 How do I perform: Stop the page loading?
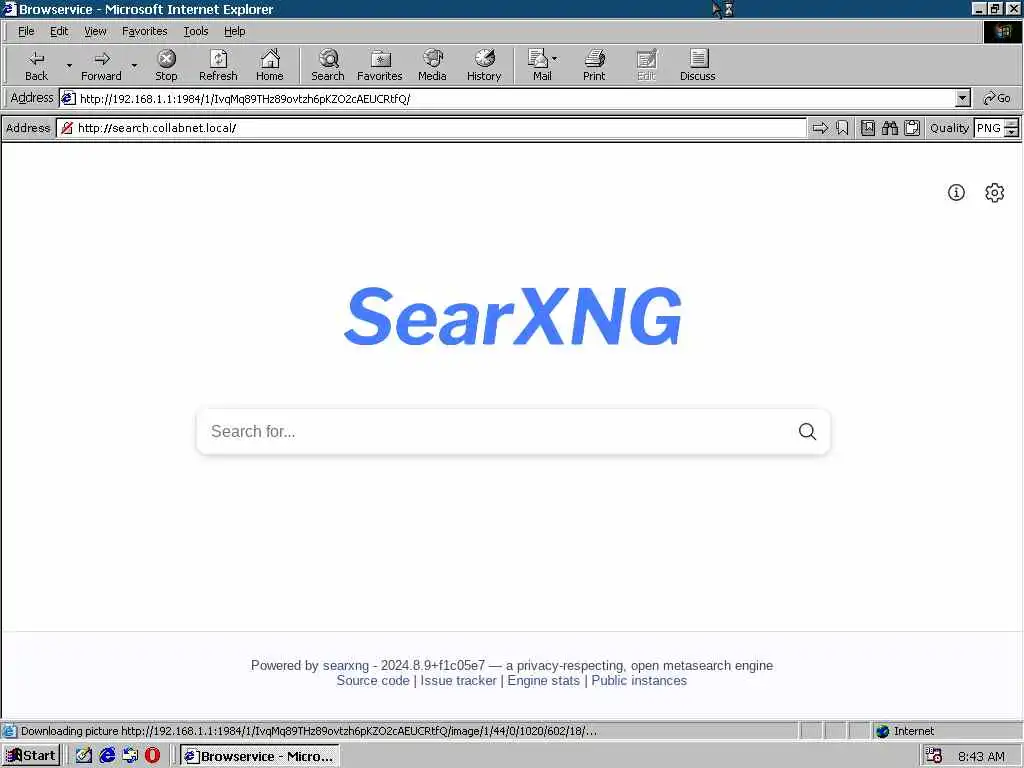coord(167,65)
